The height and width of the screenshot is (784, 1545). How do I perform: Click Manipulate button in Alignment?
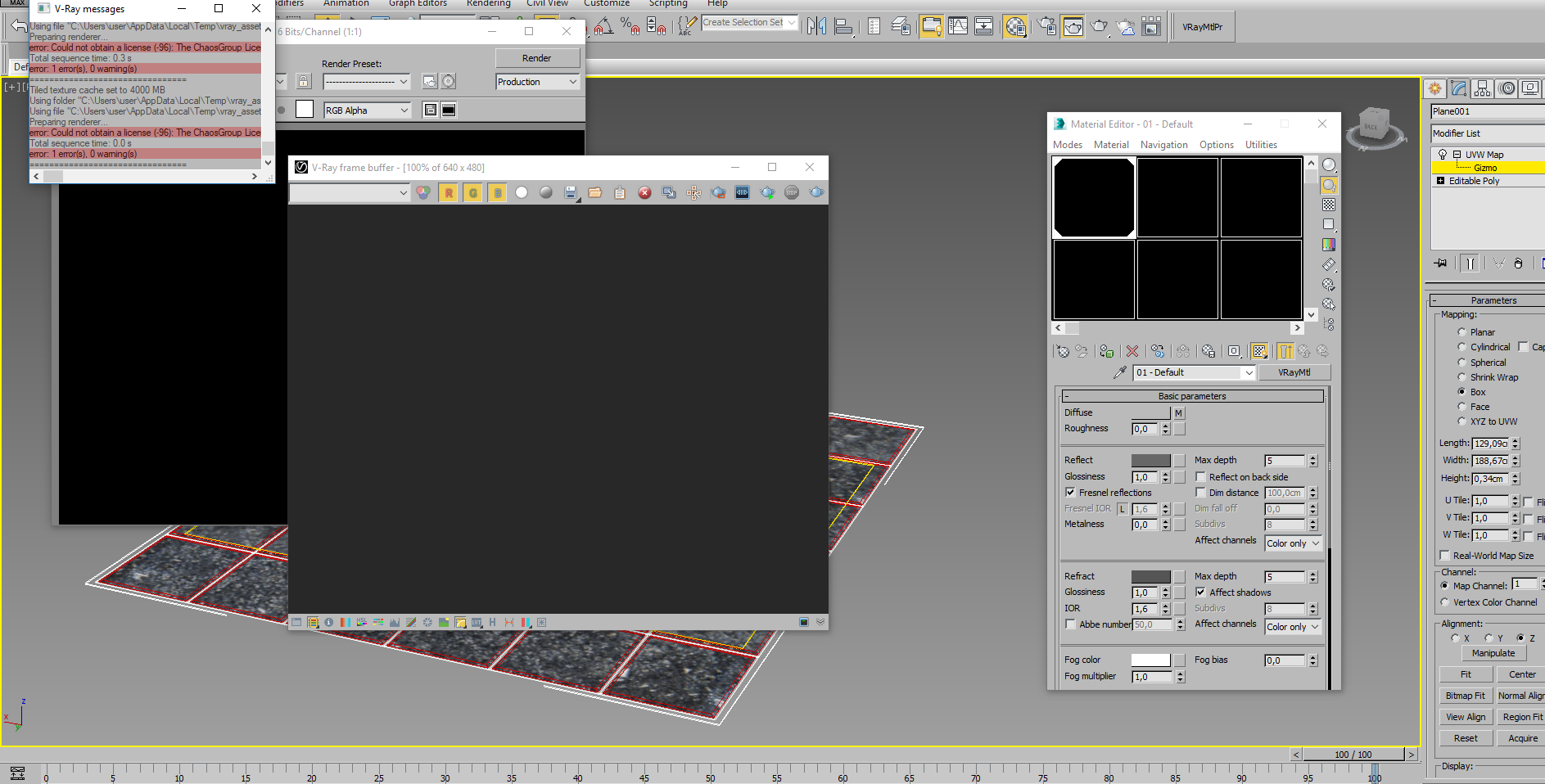[x=1493, y=653]
